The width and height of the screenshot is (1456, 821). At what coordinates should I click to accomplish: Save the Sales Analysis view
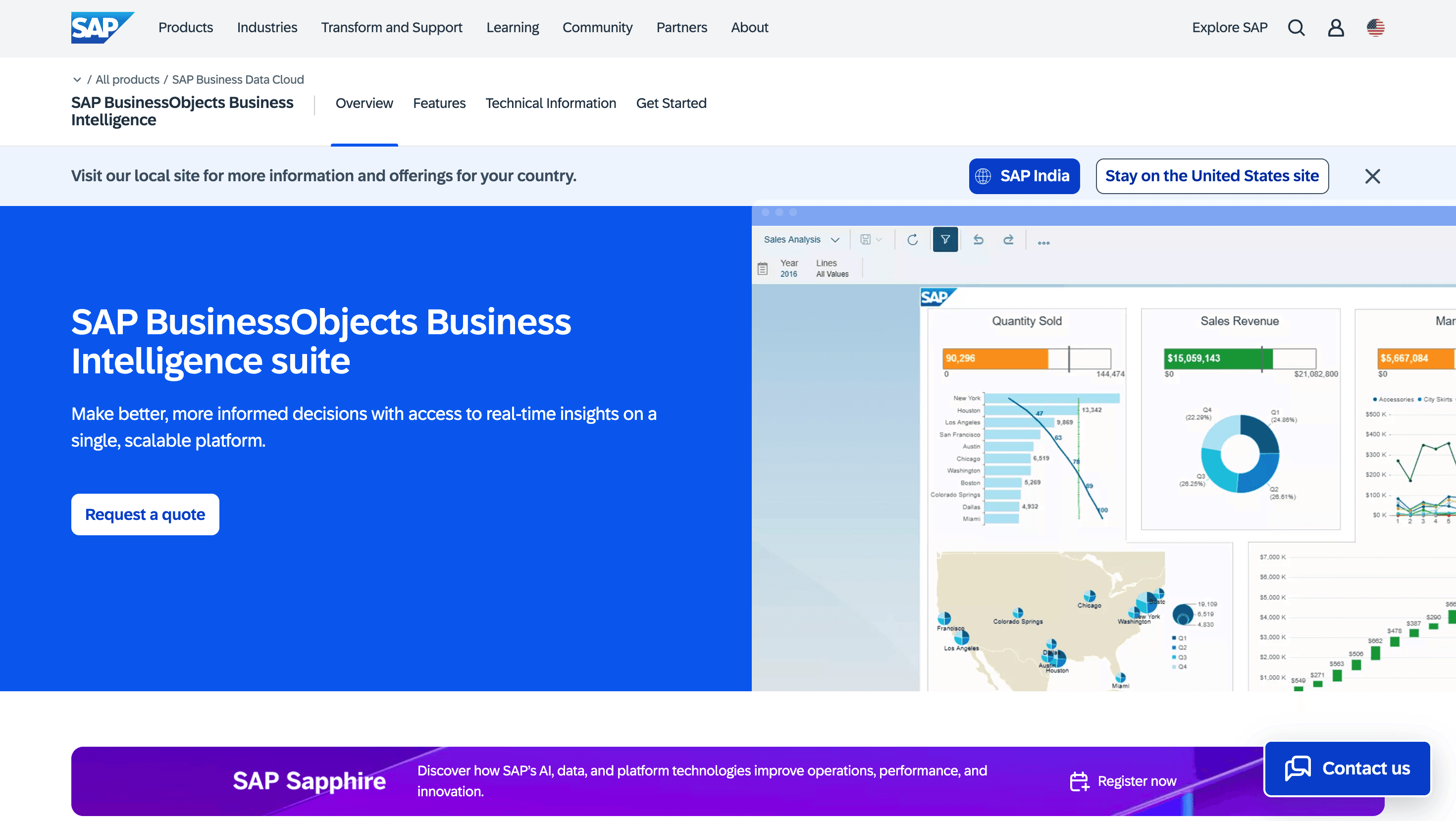pos(866,240)
